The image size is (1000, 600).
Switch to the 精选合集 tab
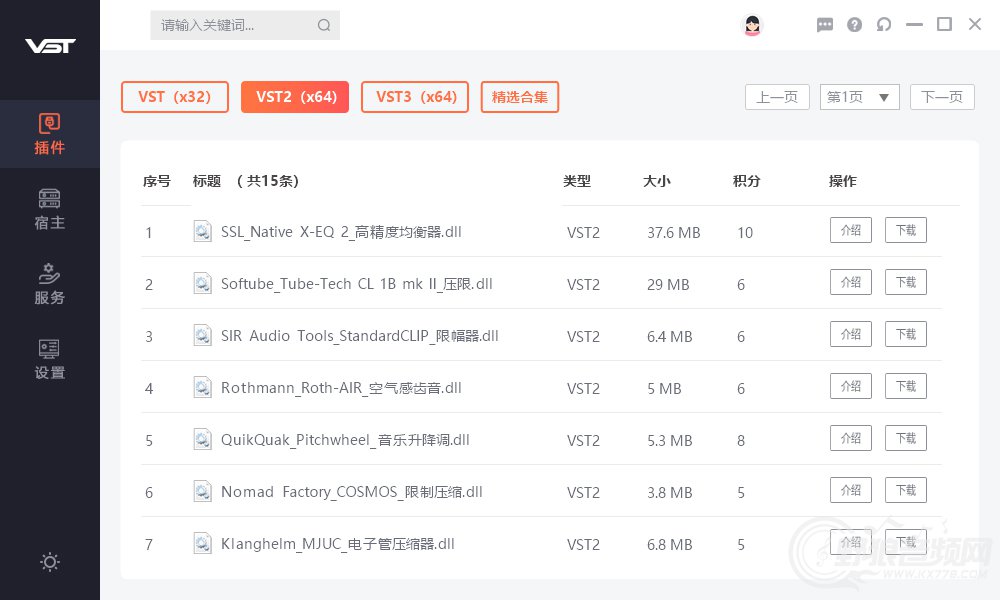pos(520,97)
